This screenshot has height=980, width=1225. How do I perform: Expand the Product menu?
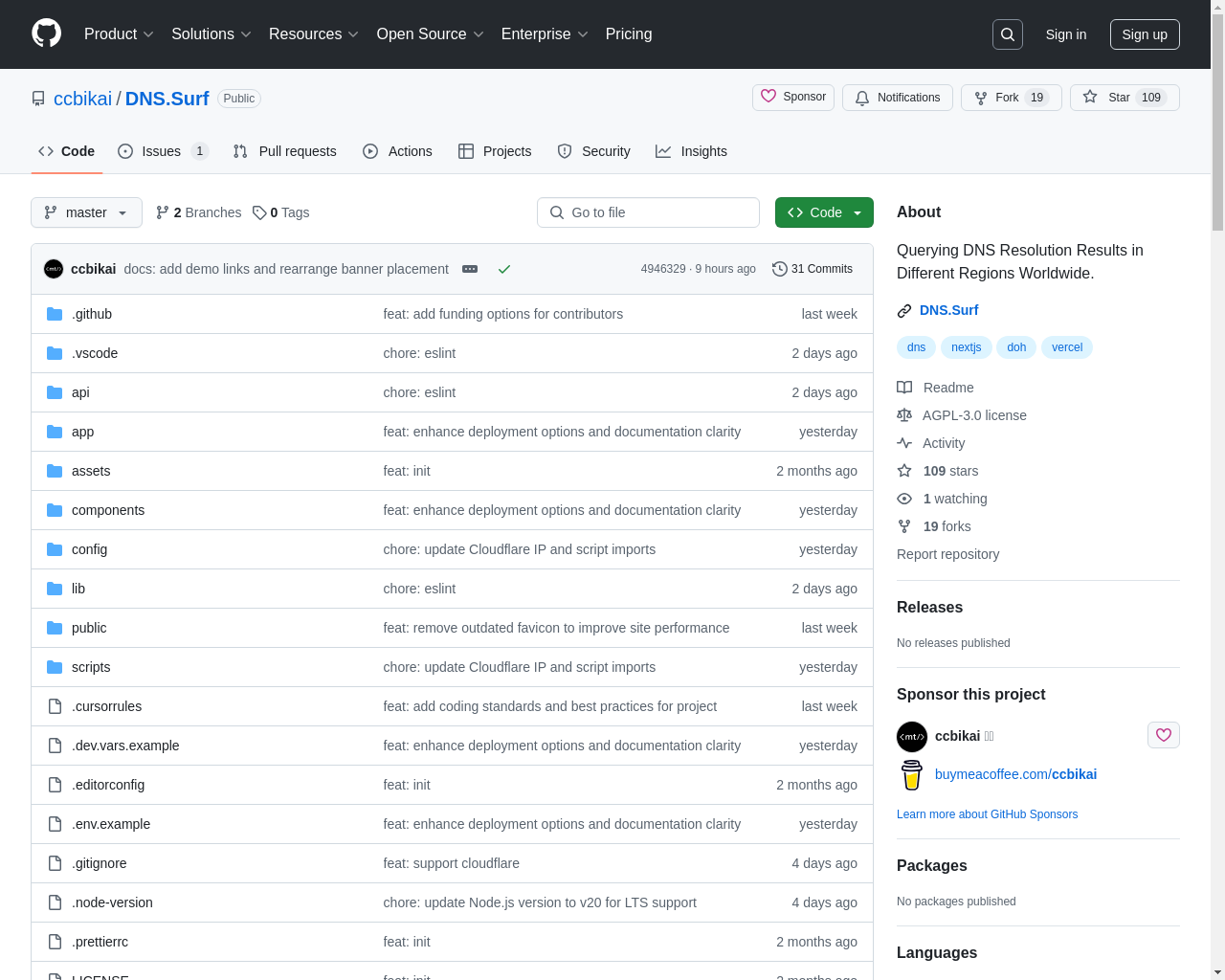point(119,34)
